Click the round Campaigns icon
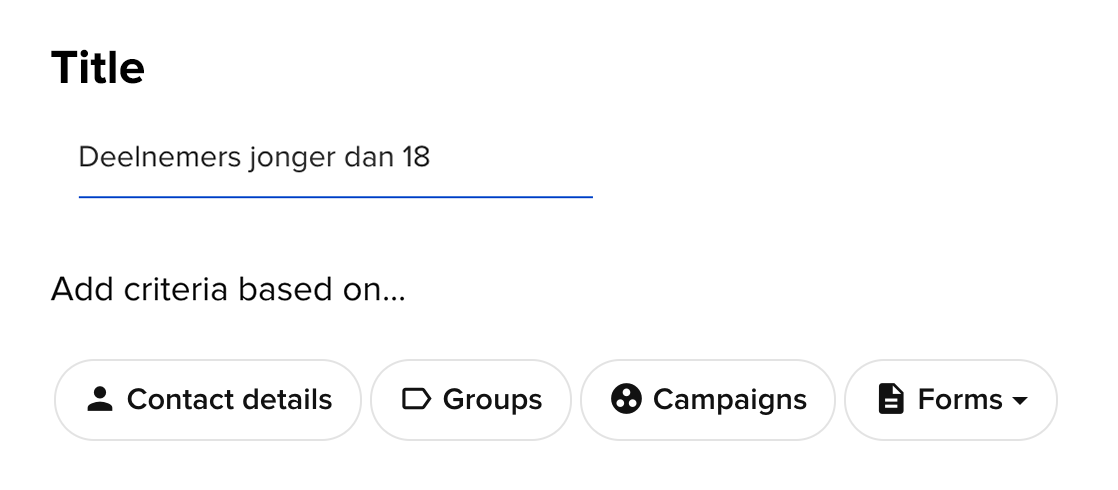Screen dimensions: 1118x490 coord(626,400)
